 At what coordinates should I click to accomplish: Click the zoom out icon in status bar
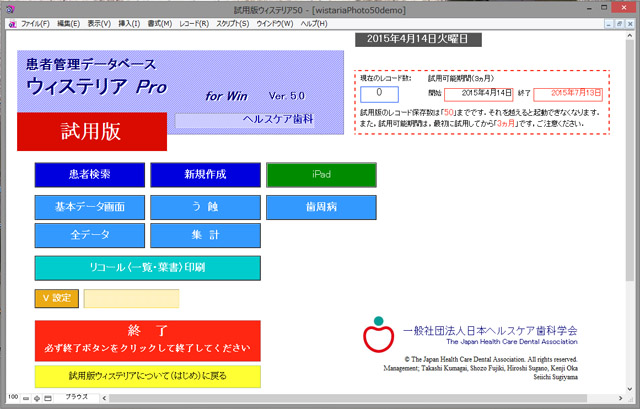pos(25,398)
